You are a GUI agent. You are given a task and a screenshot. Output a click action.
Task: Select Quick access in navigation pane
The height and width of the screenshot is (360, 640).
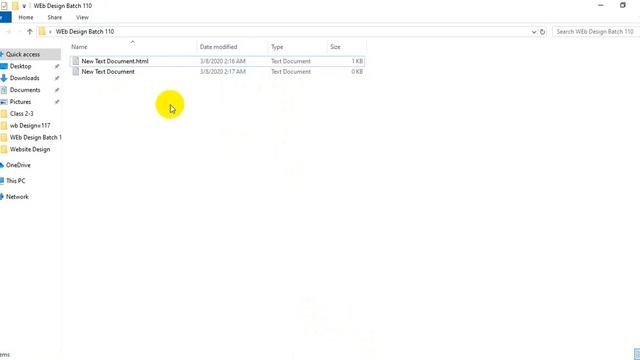coord(23,54)
